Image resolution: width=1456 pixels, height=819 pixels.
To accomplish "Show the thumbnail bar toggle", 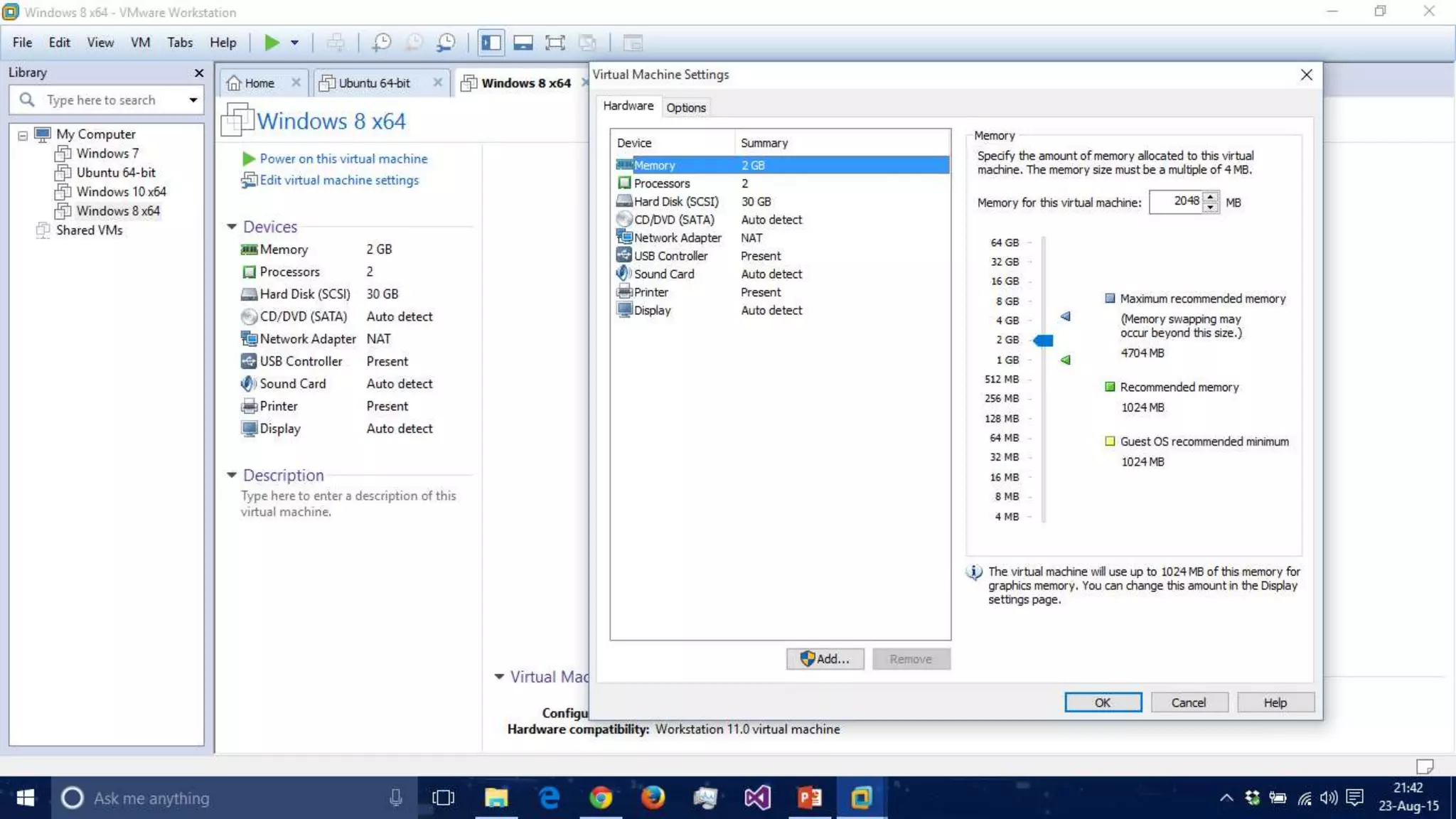I will [x=523, y=43].
